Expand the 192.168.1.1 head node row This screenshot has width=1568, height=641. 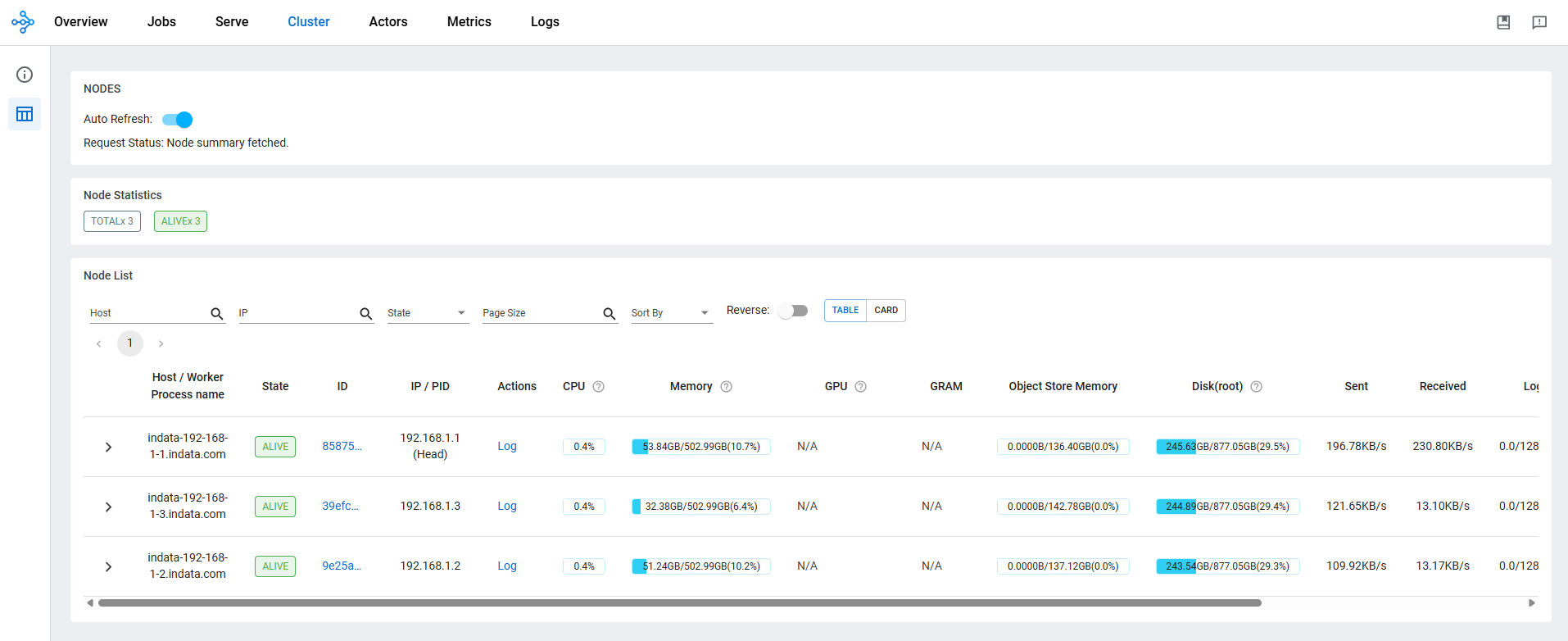coord(108,447)
